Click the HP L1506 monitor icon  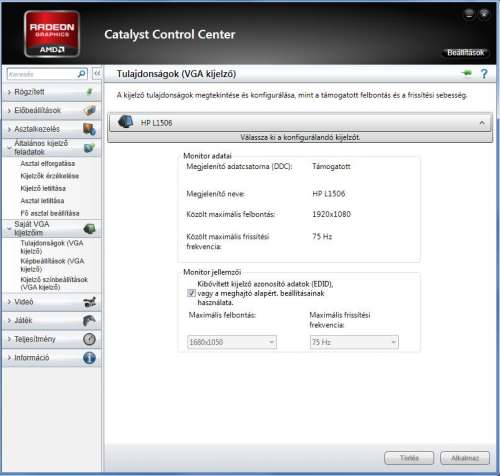pos(126,122)
